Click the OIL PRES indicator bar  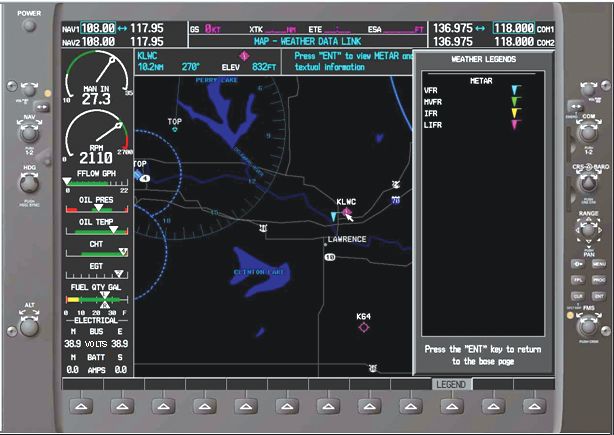(97, 209)
